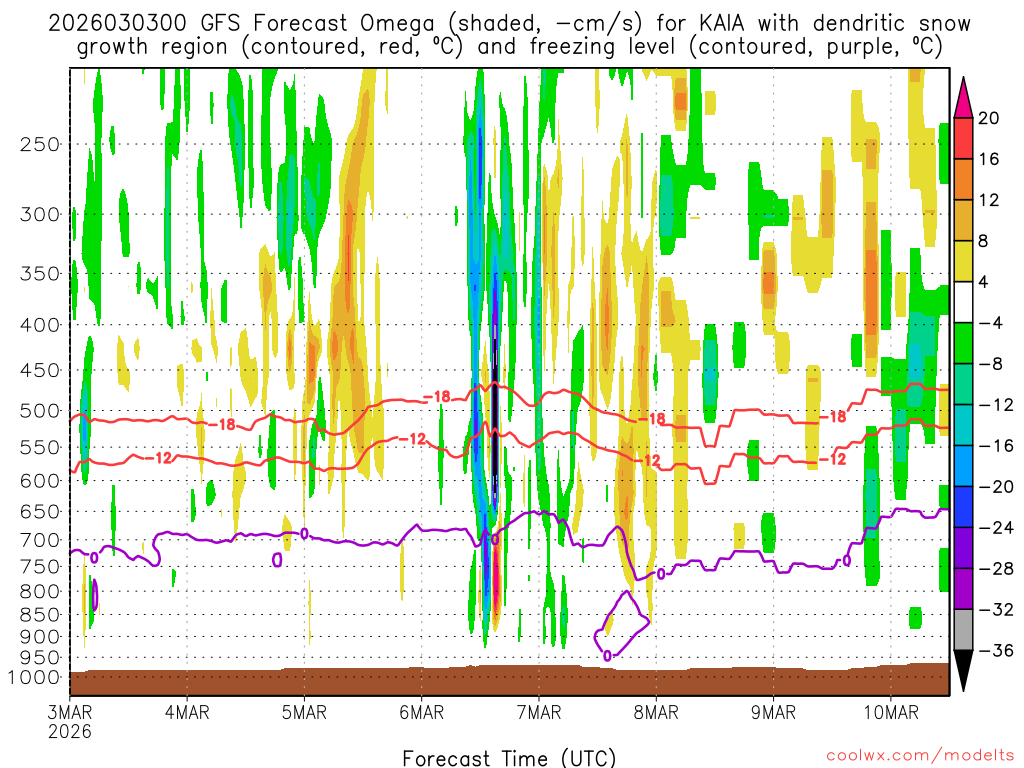Click the 1000 pressure level label
1024x768 pixels.
pos(36,677)
